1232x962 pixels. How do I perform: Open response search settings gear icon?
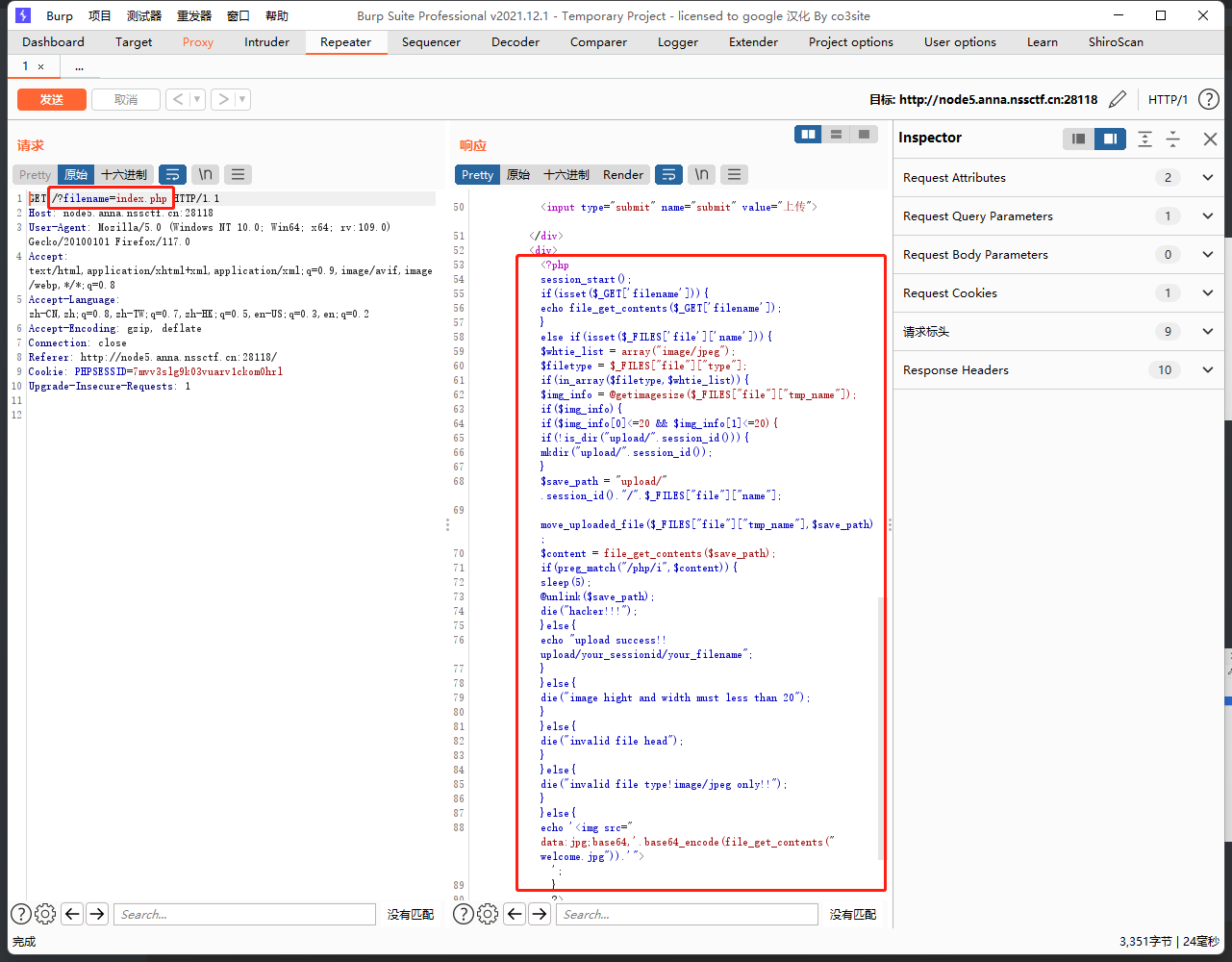tap(488, 914)
